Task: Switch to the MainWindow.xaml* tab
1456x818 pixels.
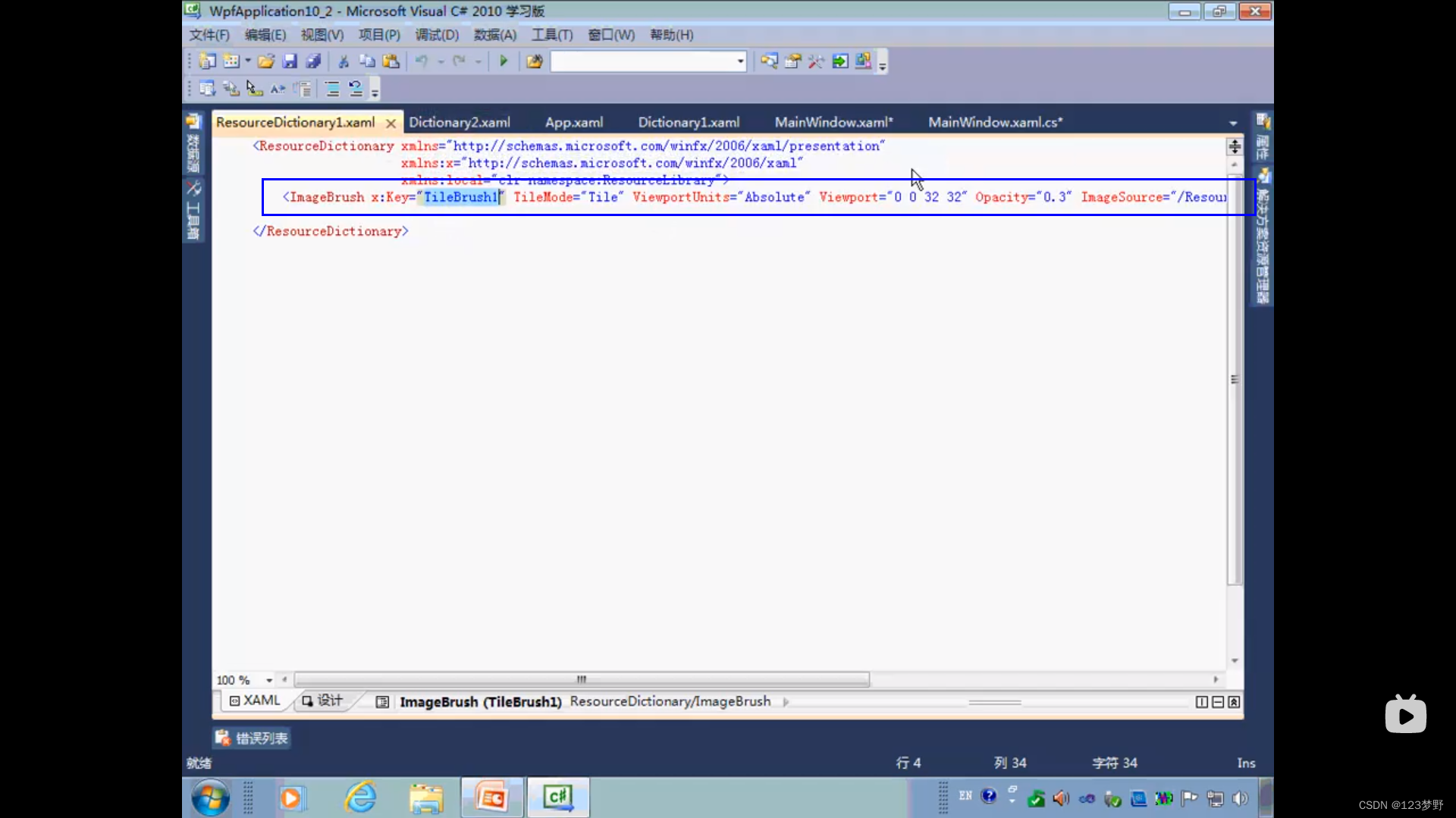Action: (834, 122)
